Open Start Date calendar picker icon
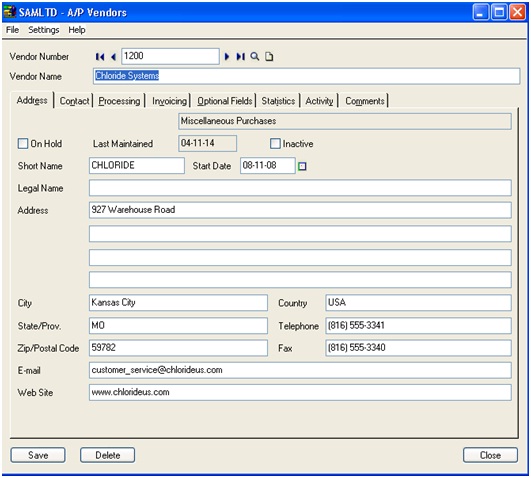The image size is (531, 478). (x=302, y=166)
